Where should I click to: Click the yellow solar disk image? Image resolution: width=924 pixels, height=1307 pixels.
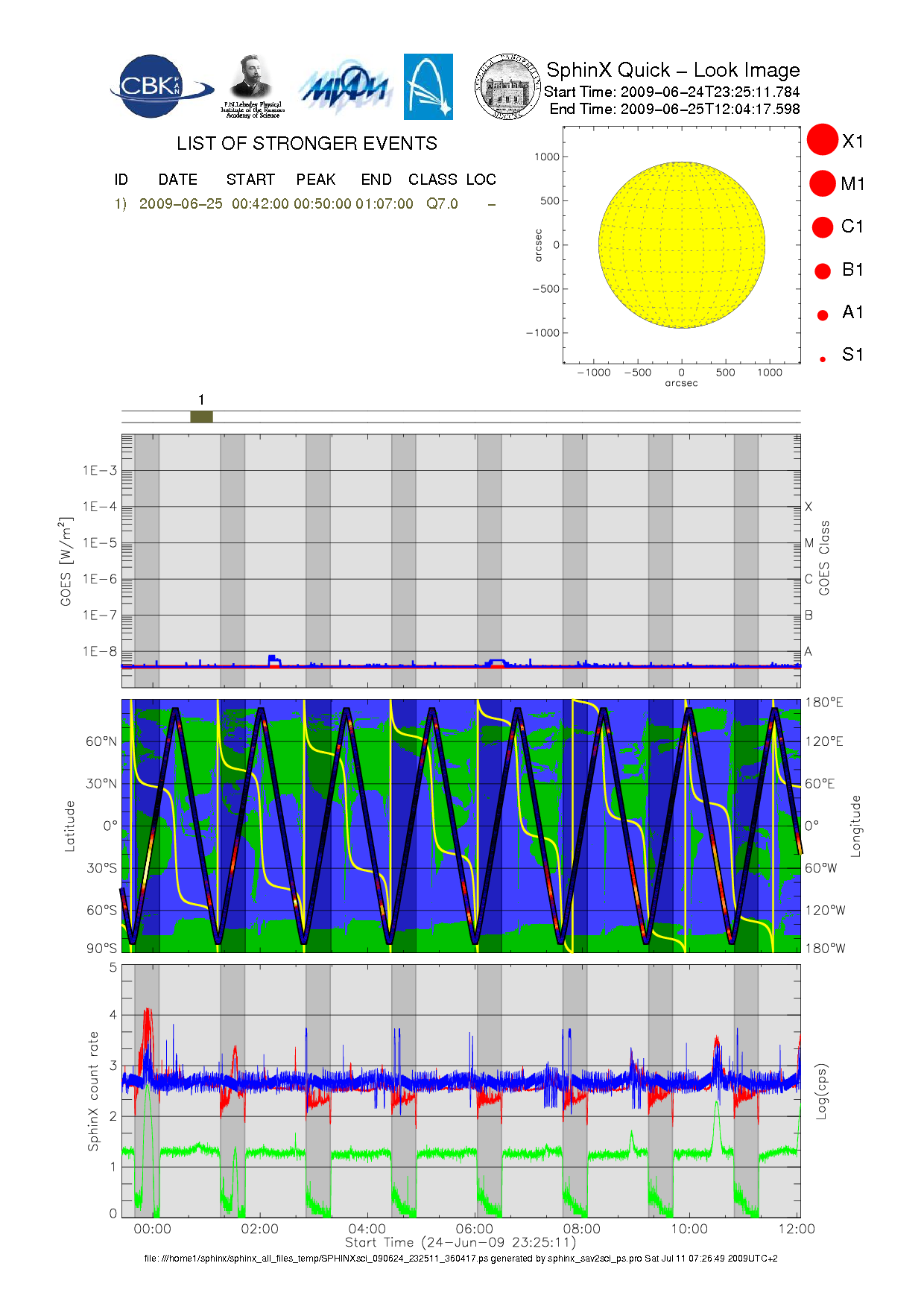(682, 244)
